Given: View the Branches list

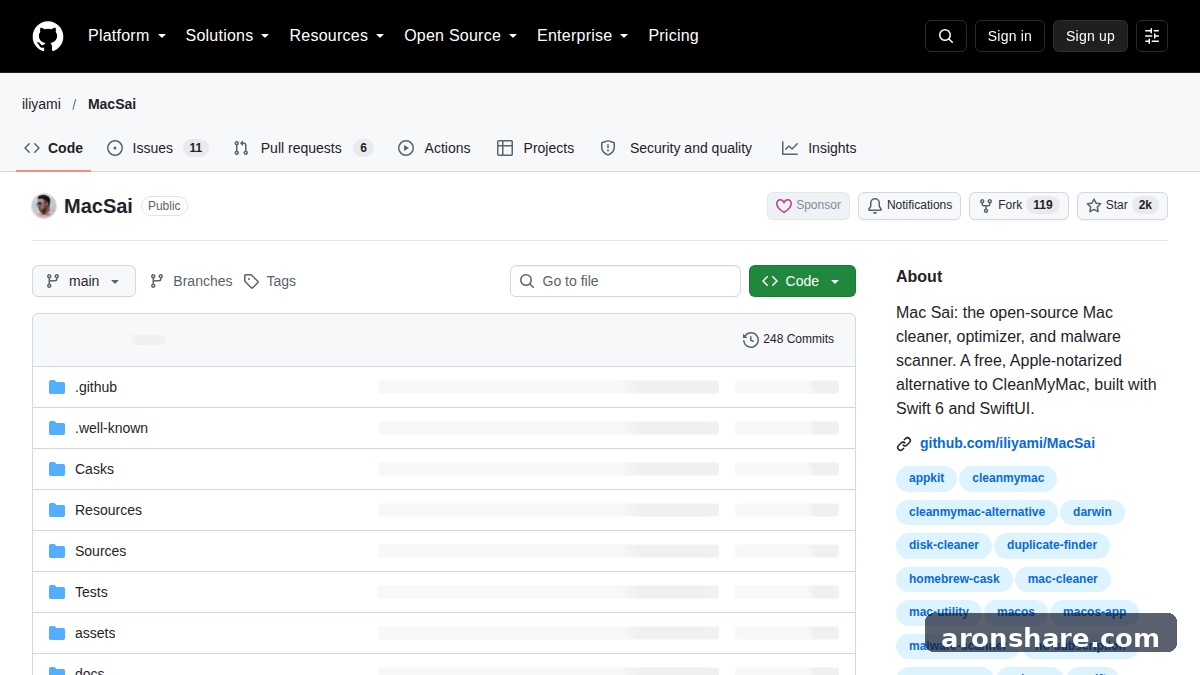Looking at the screenshot, I should point(191,281).
